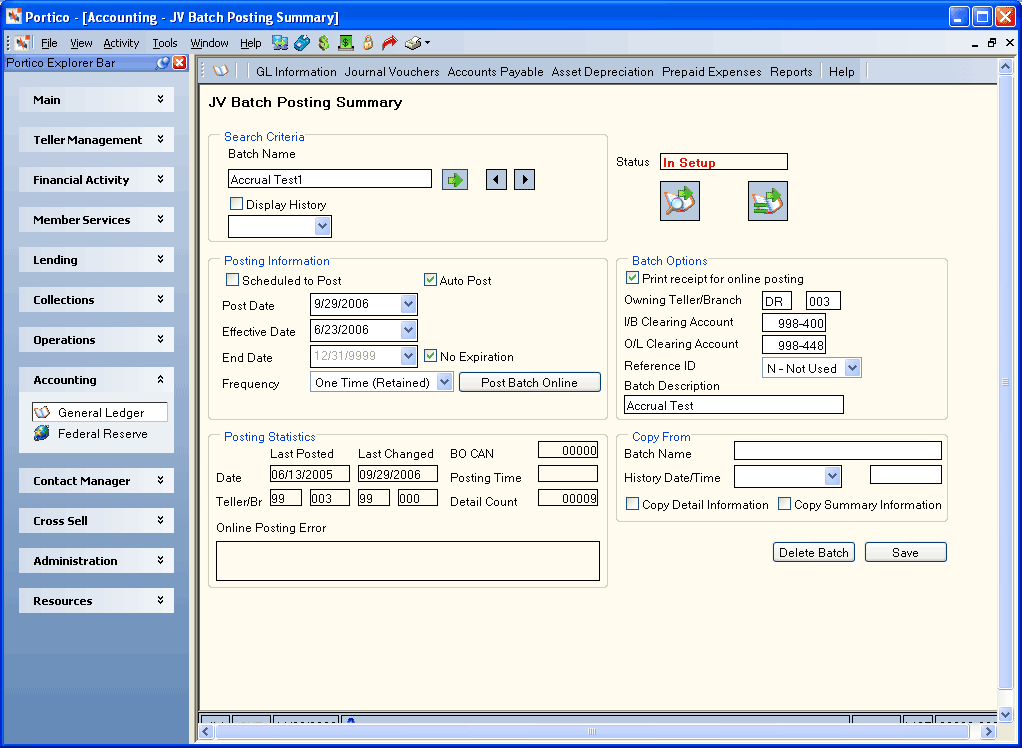Click the padlock toolbar icon
Viewport: 1022px width, 748px height.
pos(368,43)
